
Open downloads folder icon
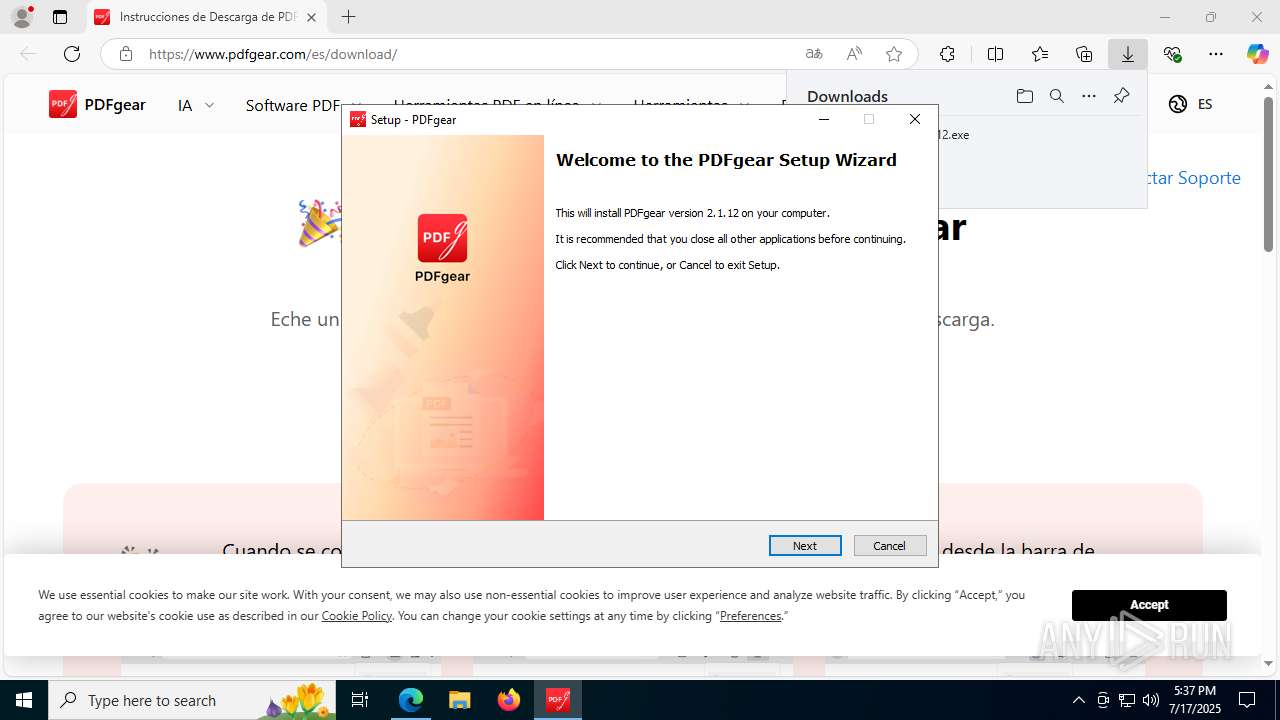click(1025, 96)
